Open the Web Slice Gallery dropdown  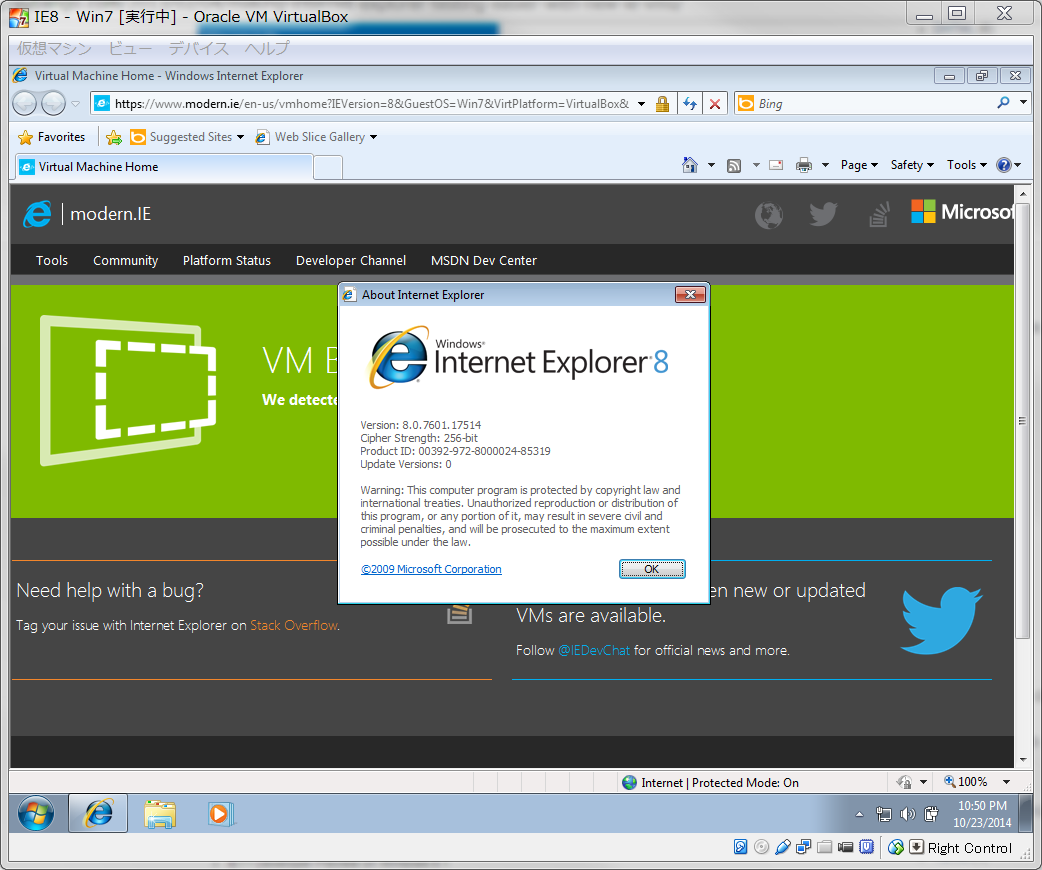(x=373, y=137)
